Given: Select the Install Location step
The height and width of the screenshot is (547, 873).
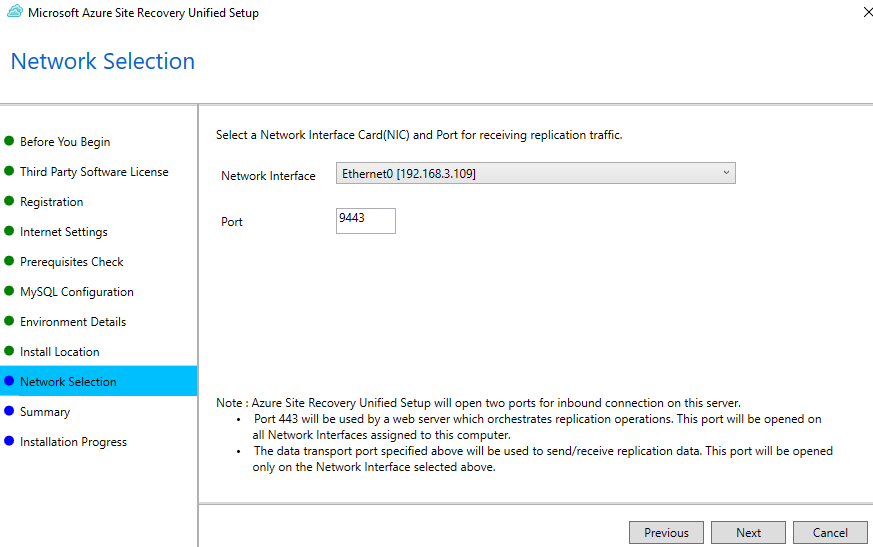Looking at the screenshot, I should [60, 352].
